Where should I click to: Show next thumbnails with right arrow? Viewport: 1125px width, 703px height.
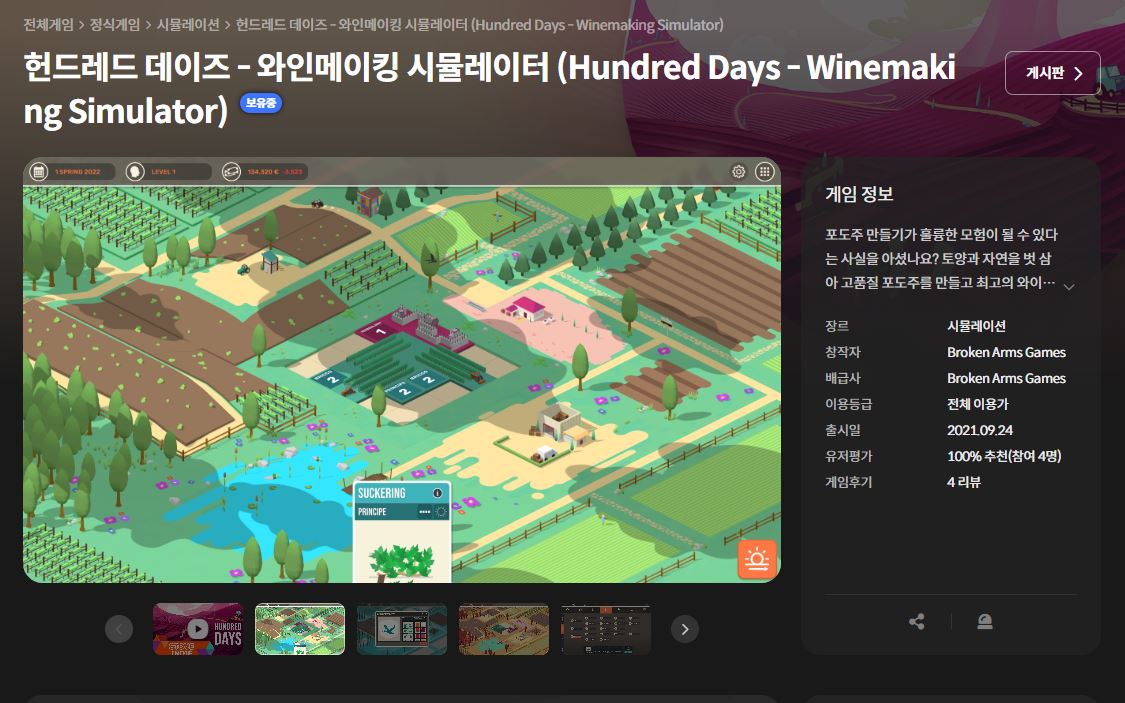tap(684, 629)
